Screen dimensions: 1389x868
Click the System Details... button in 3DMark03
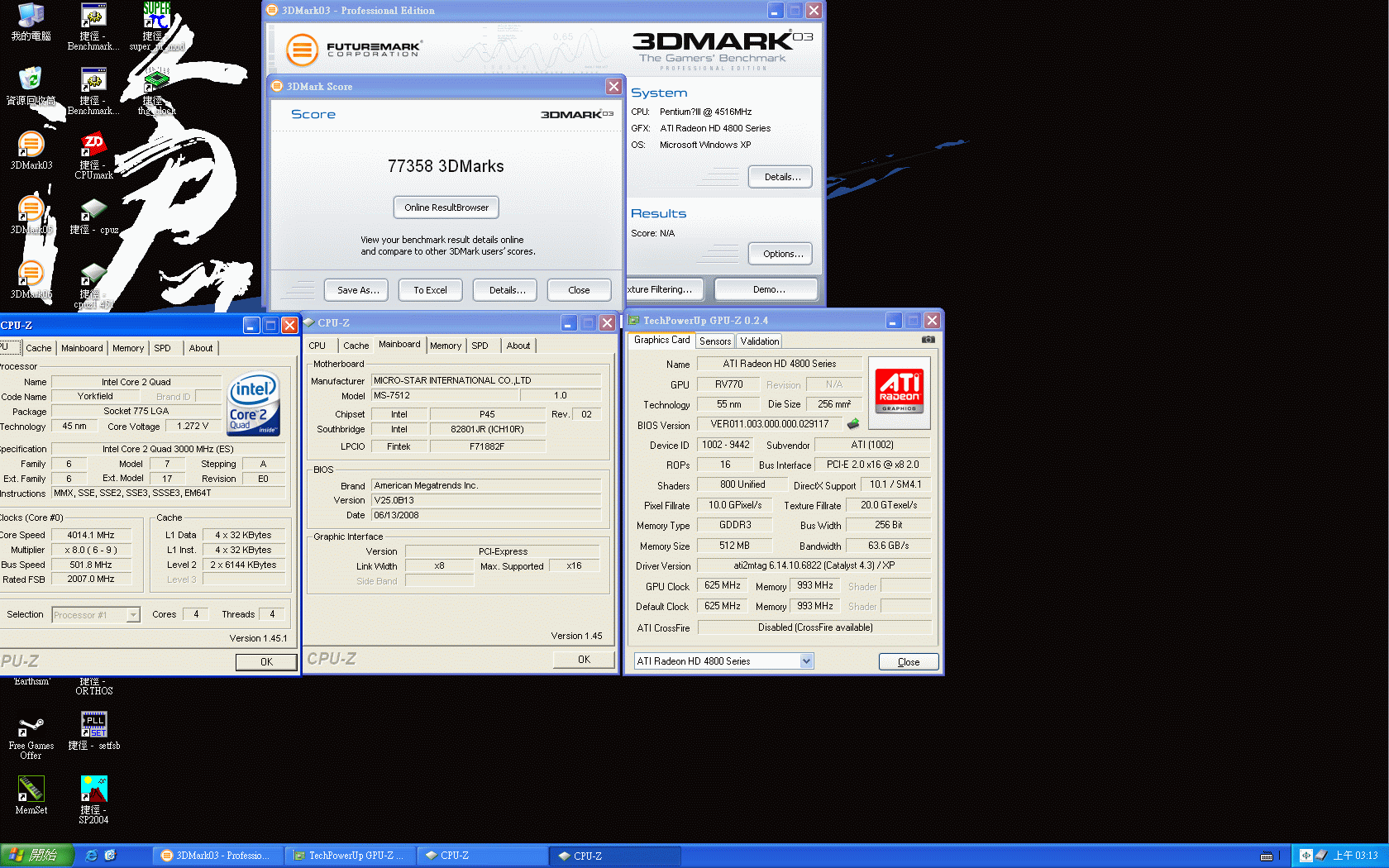[782, 177]
